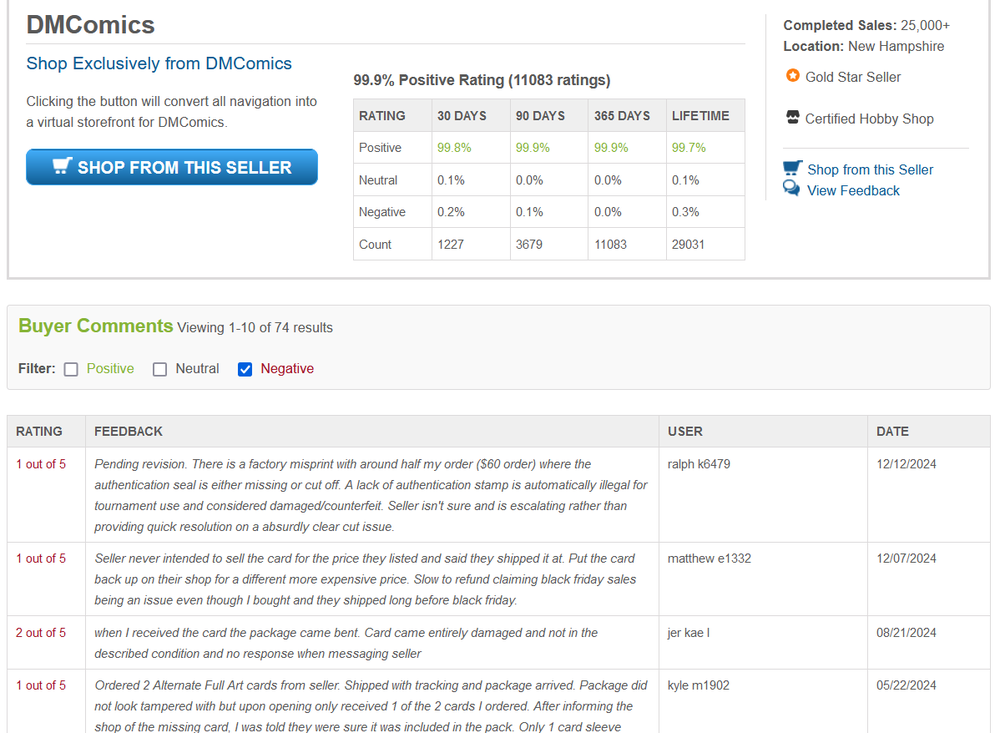The image size is (1000, 733).
Task: Click the user name jer kae l
Action: 689,633
